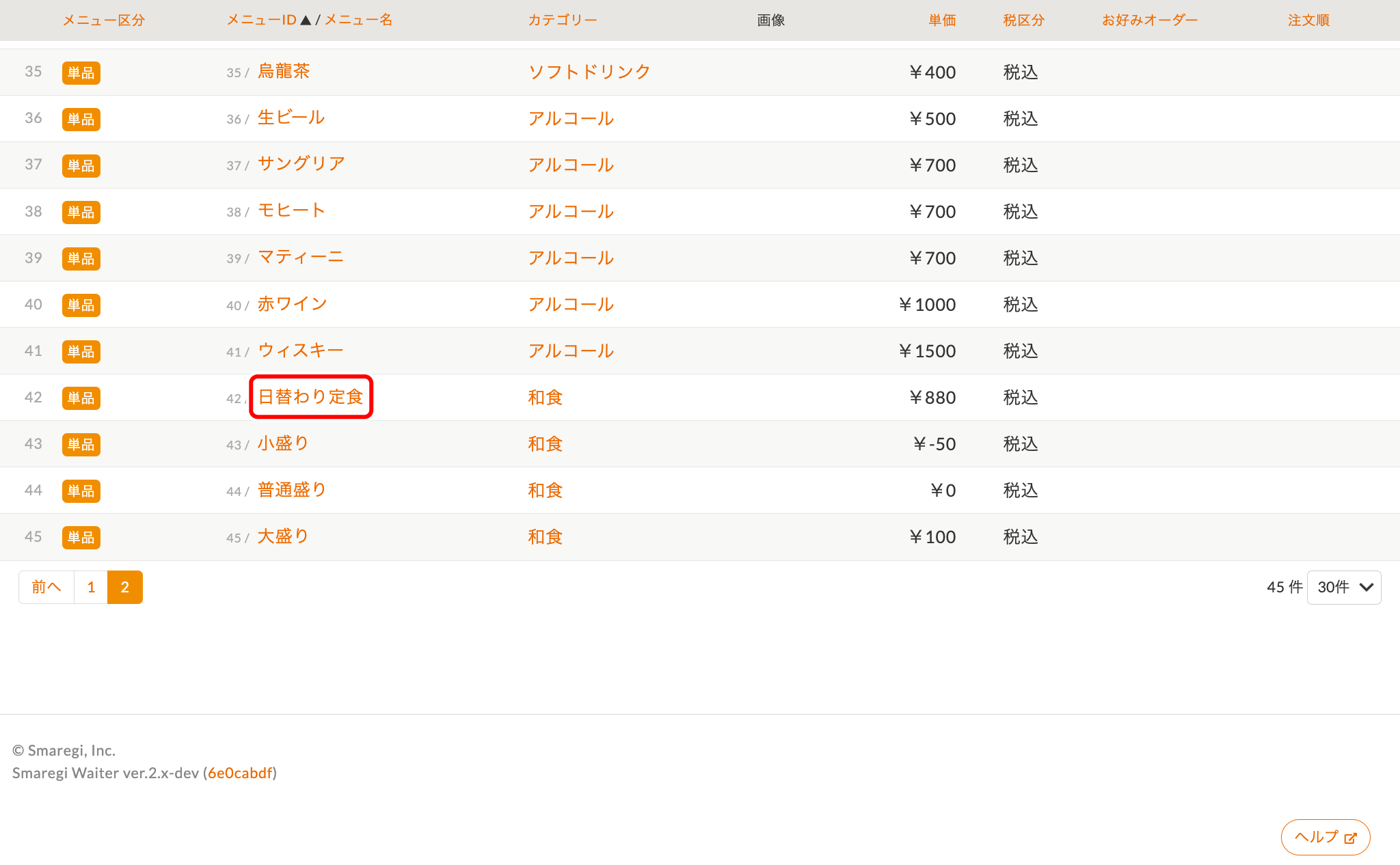Open the 日替わり定食 menu item
Viewport: 1400px width, 865px height.
pos(311,397)
